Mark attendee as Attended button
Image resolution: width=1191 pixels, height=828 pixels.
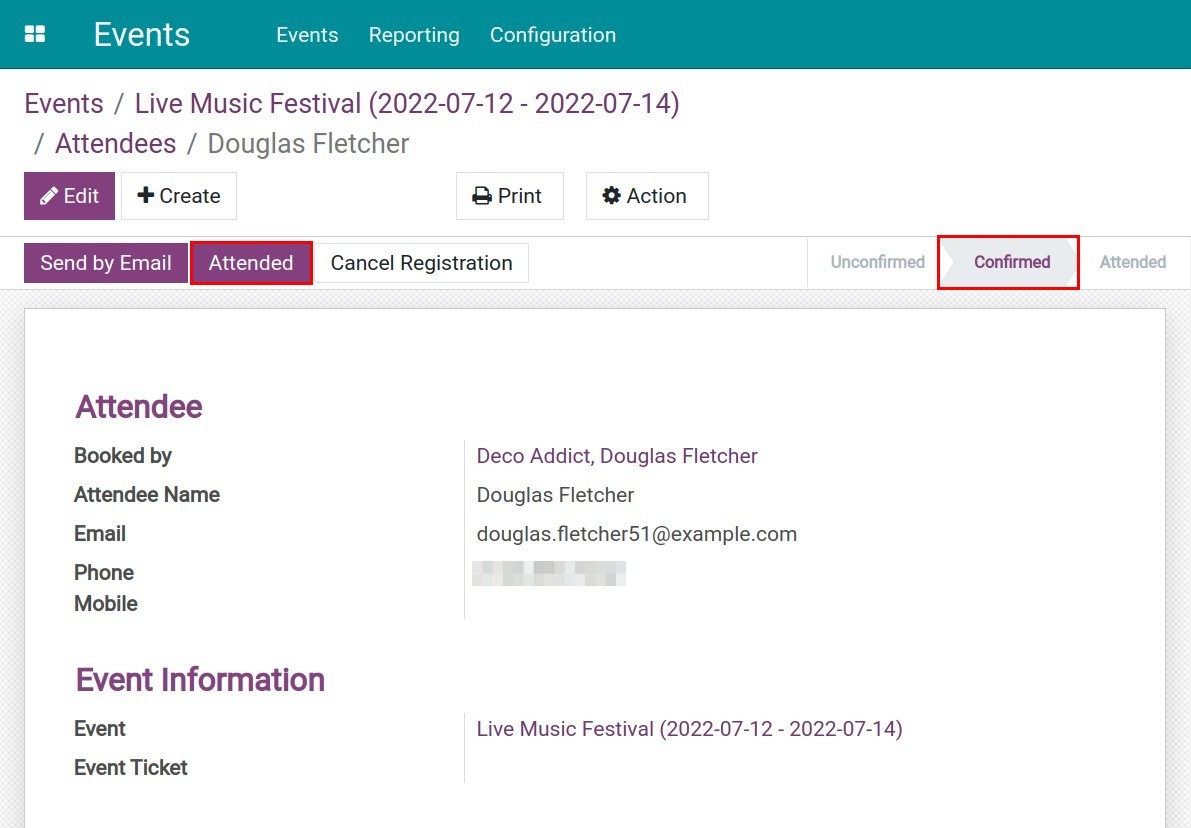[x=251, y=263]
